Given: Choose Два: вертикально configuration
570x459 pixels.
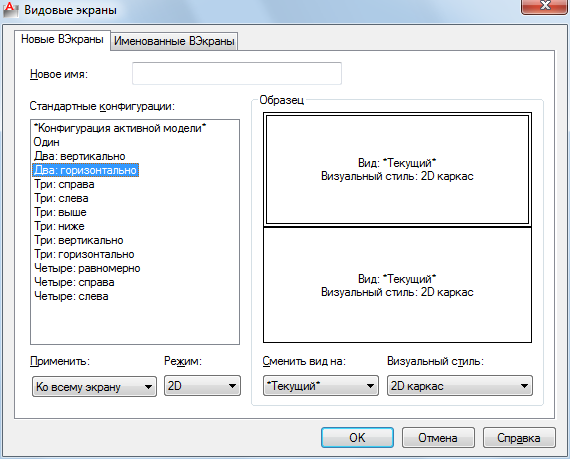Looking at the screenshot, I should point(80,156).
